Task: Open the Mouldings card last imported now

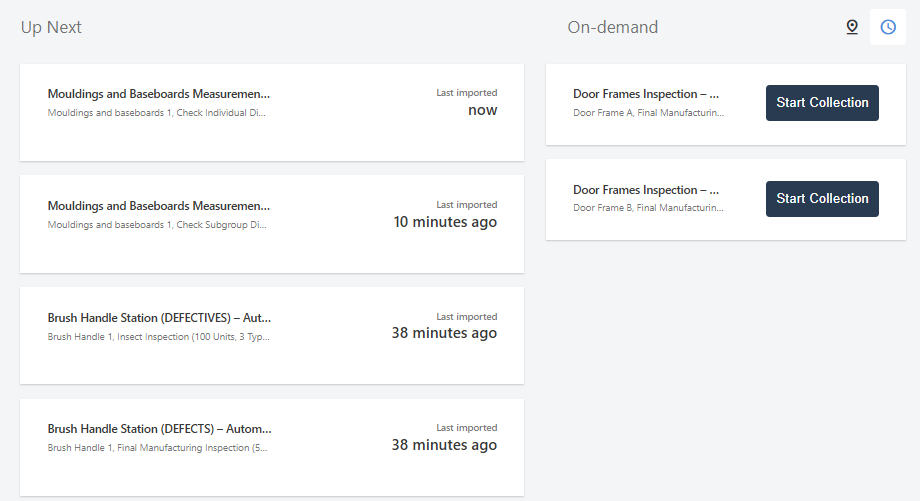Action: click(272, 113)
